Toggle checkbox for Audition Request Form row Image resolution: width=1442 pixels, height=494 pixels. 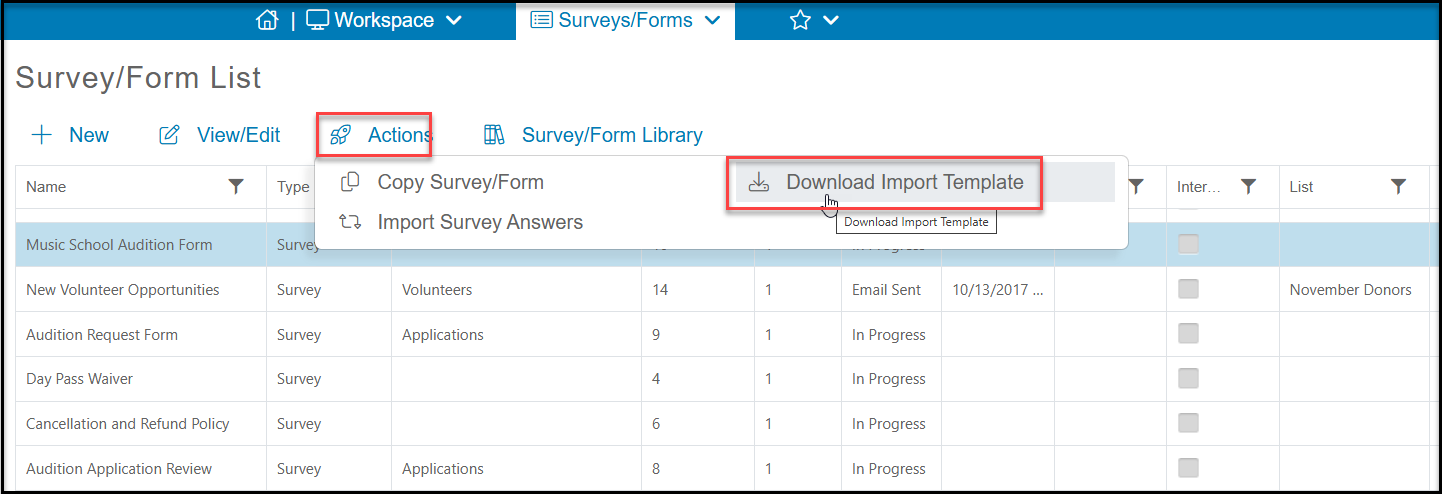1188,334
